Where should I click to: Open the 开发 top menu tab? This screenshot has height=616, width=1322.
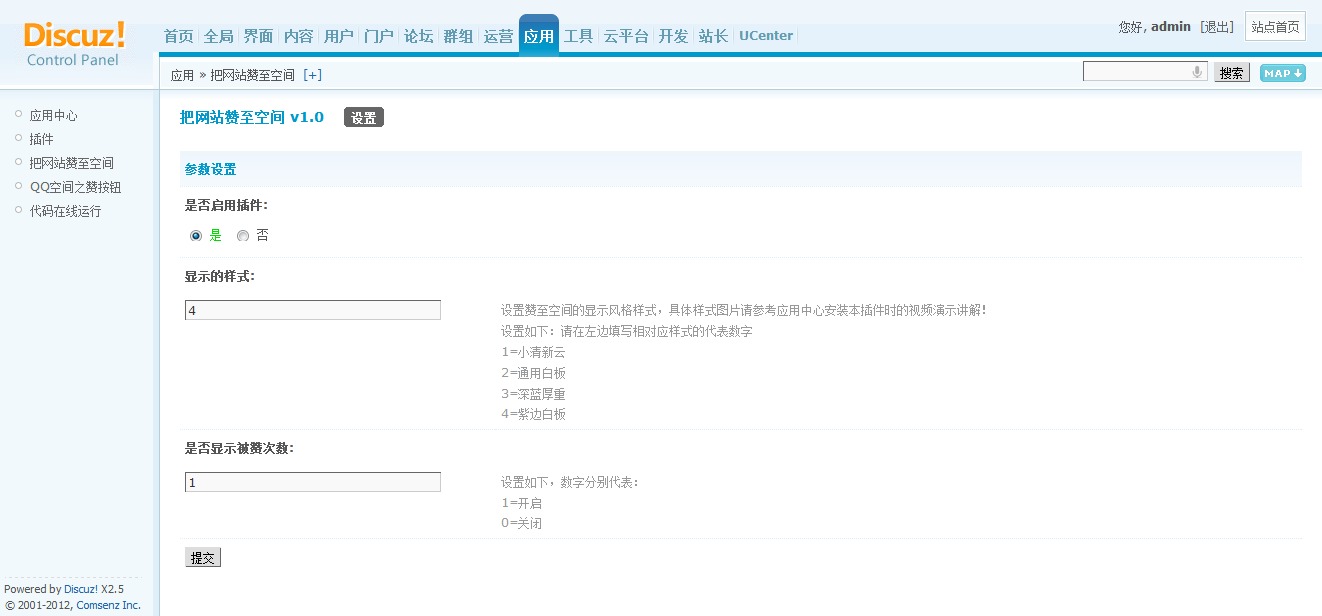[673, 36]
